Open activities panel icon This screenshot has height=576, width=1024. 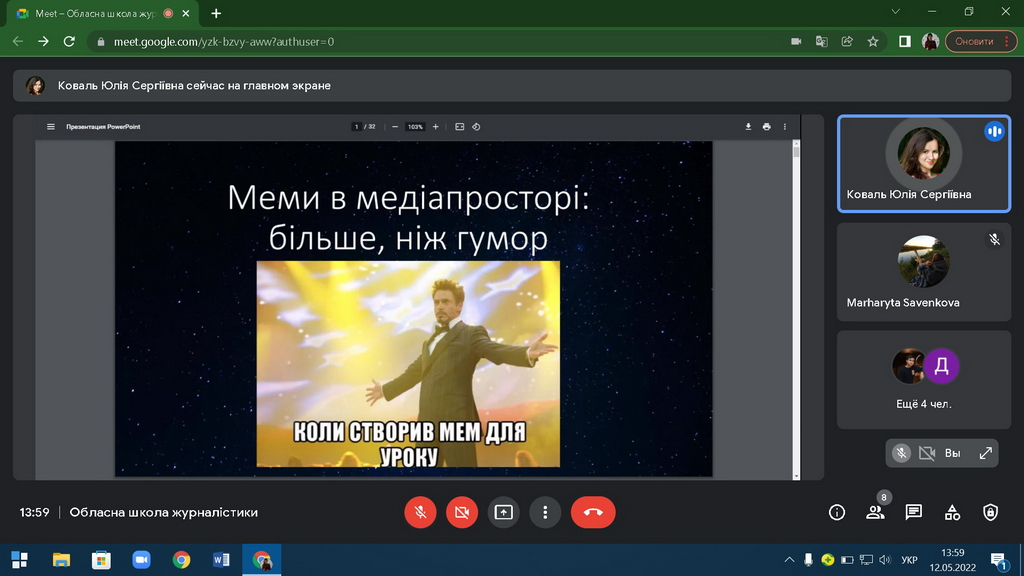coord(952,513)
